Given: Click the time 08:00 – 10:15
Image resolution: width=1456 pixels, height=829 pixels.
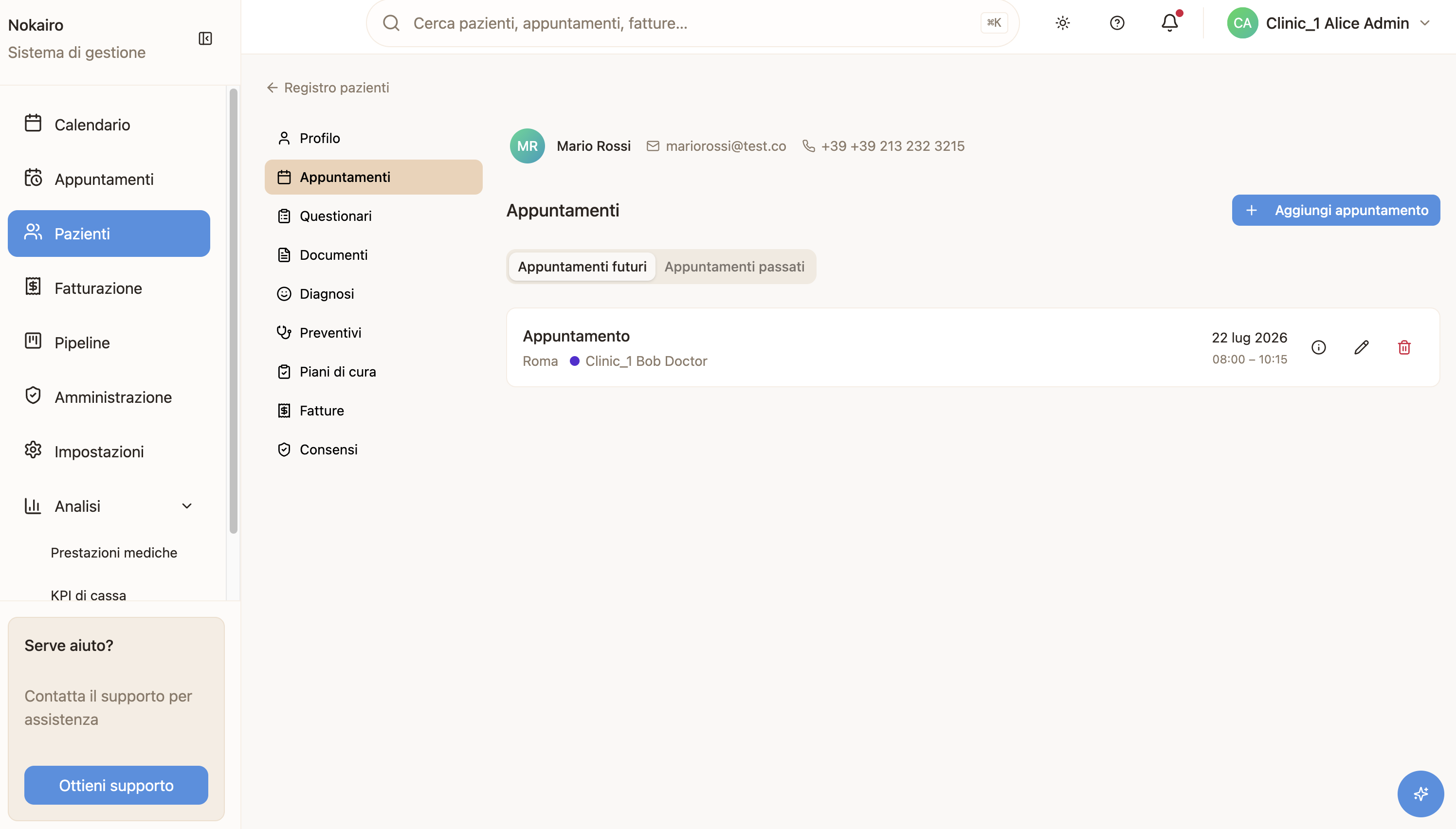Looking at the screenshot, I should click(x=1249, y=359).
